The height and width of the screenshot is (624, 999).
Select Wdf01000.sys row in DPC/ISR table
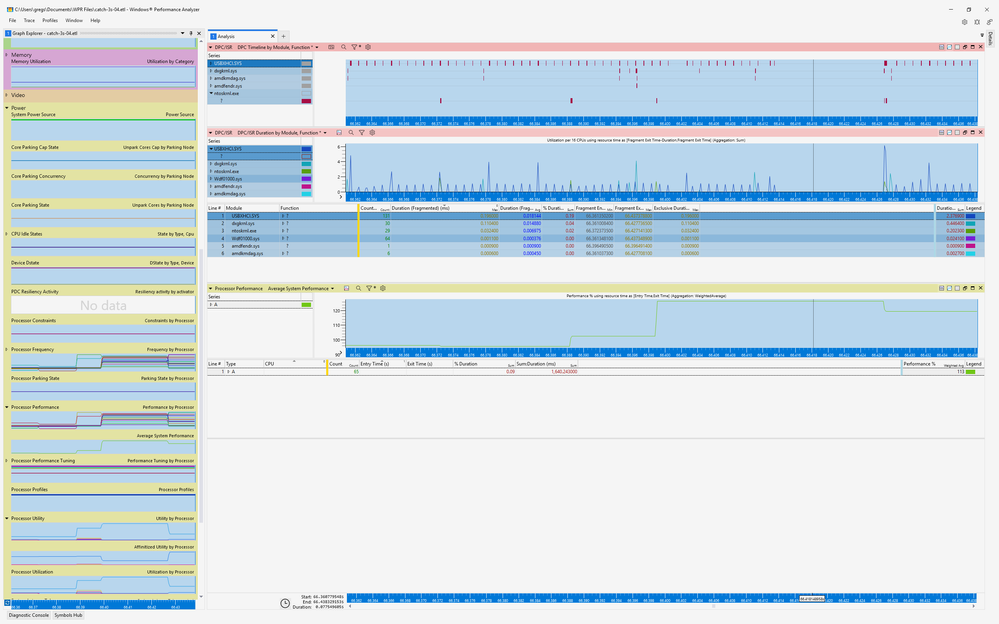pos(596,238)
